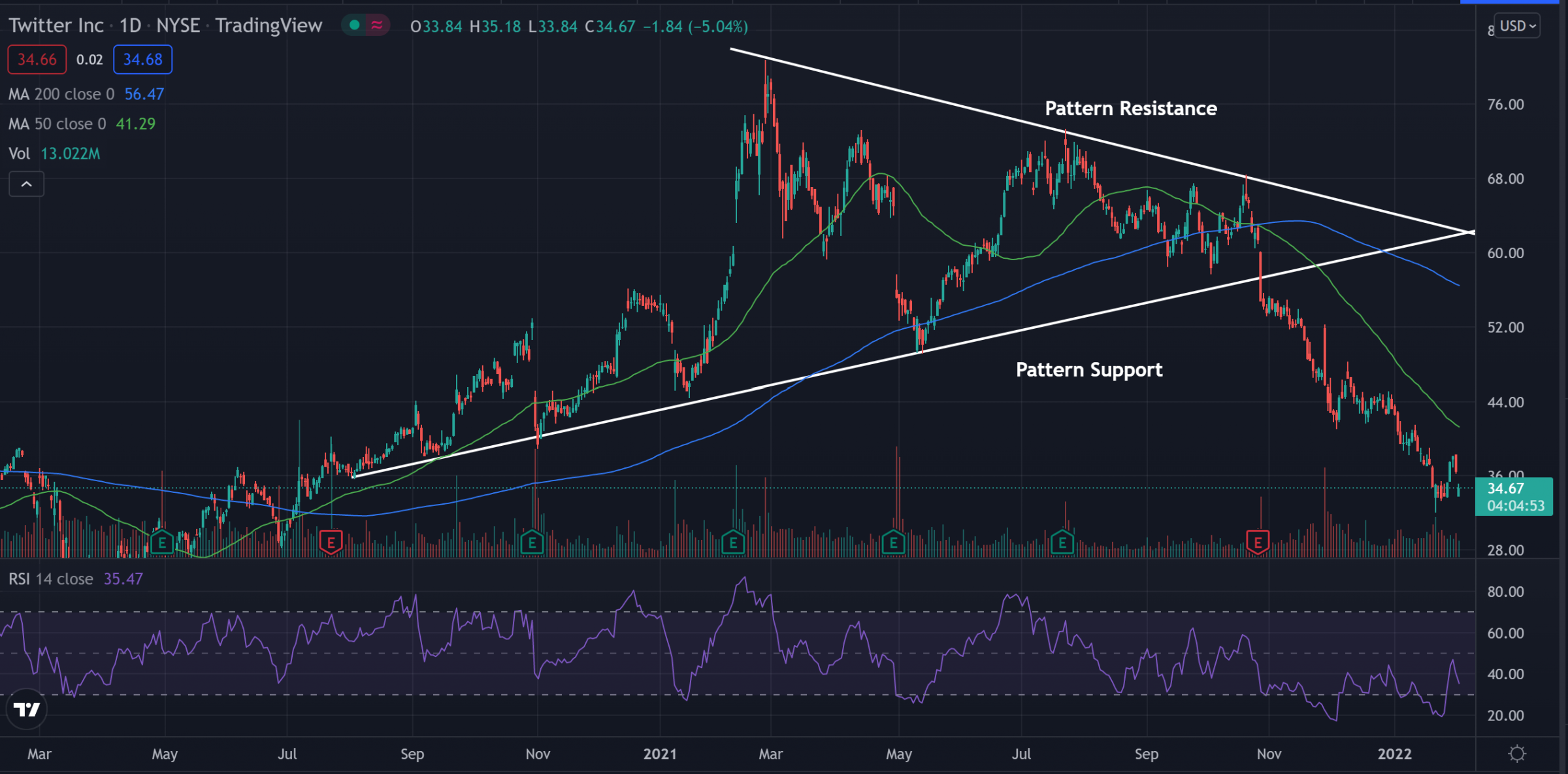Click the 2021 date axis label
Viewport: 1568px width, 774px height.
pos(660,754)
